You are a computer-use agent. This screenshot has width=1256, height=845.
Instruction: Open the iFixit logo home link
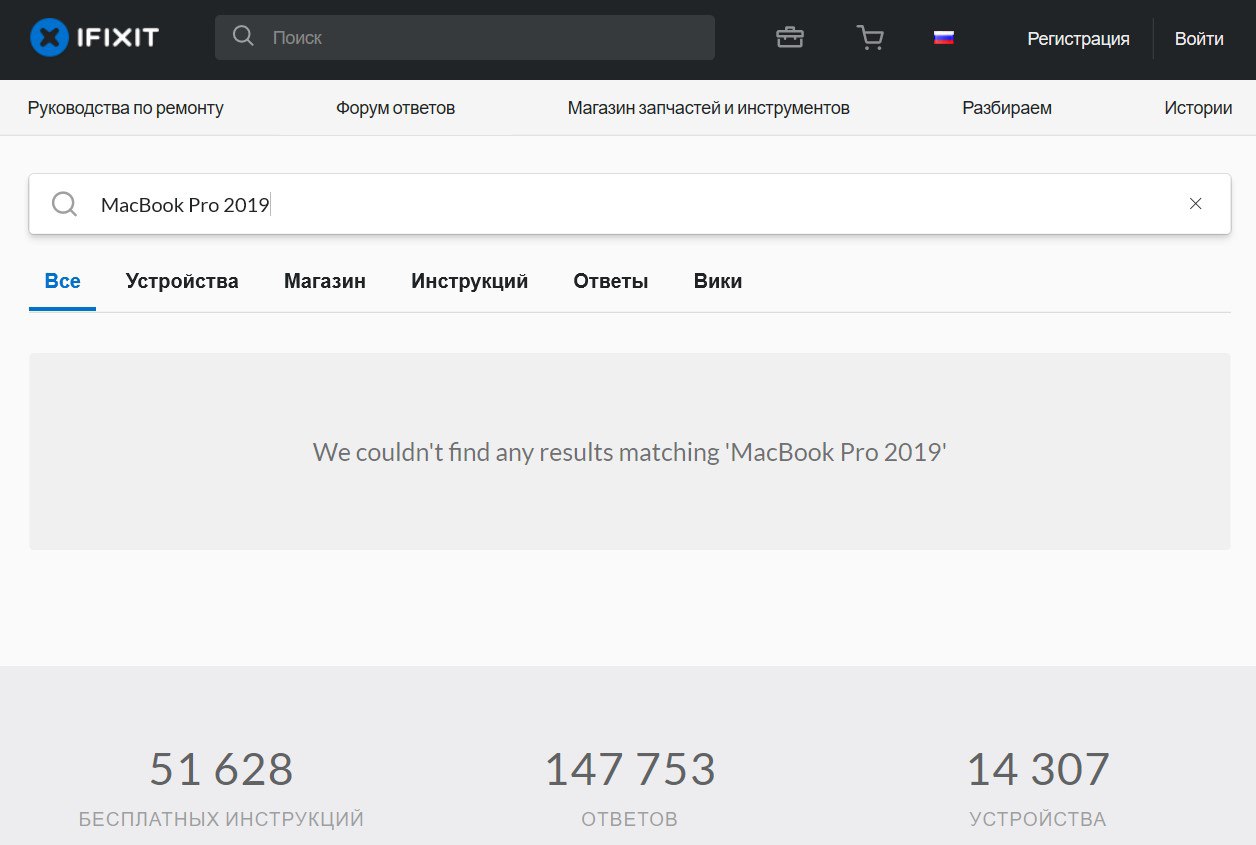(x=94, y=38)
